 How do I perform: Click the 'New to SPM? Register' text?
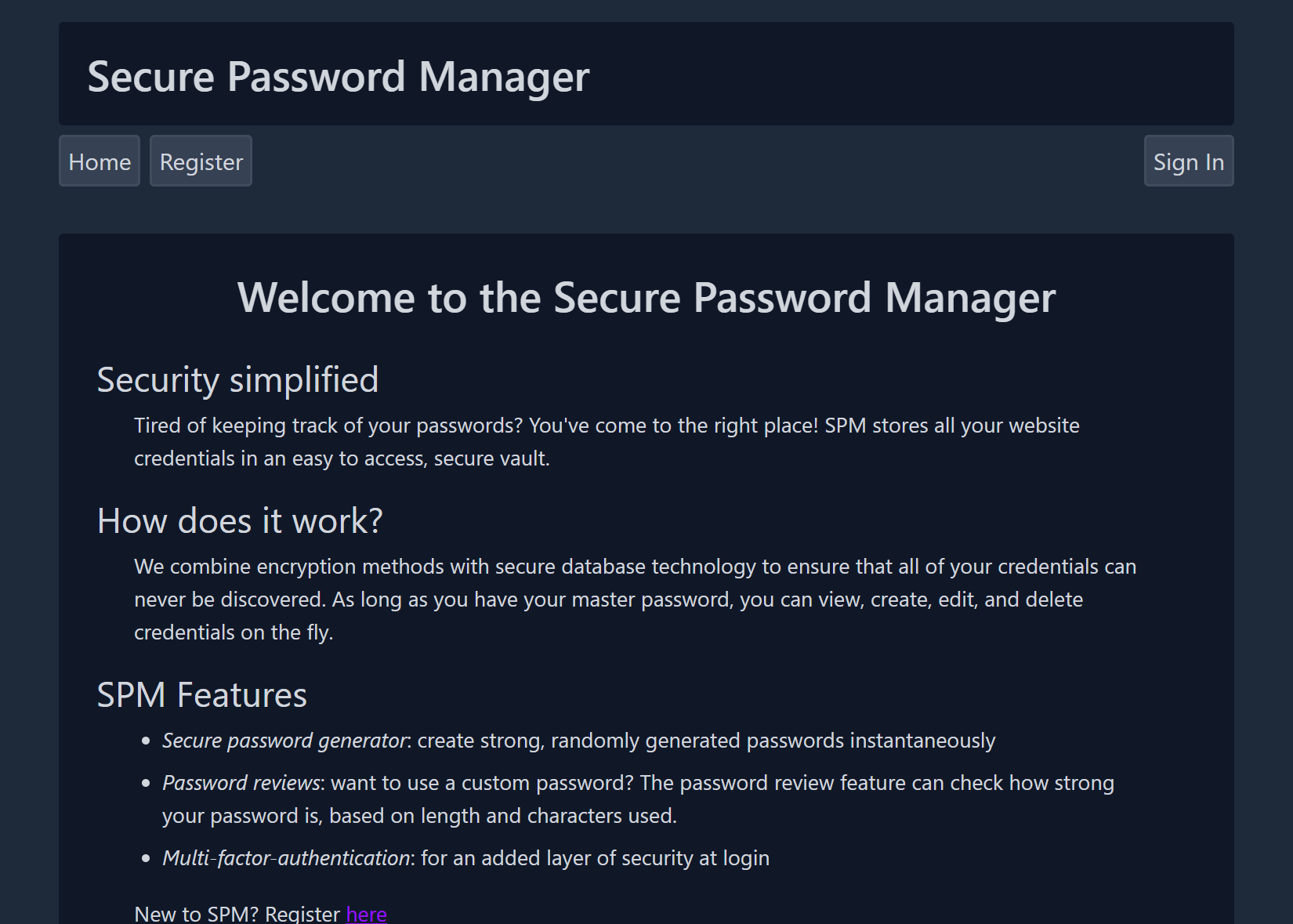tap(237, 914)
